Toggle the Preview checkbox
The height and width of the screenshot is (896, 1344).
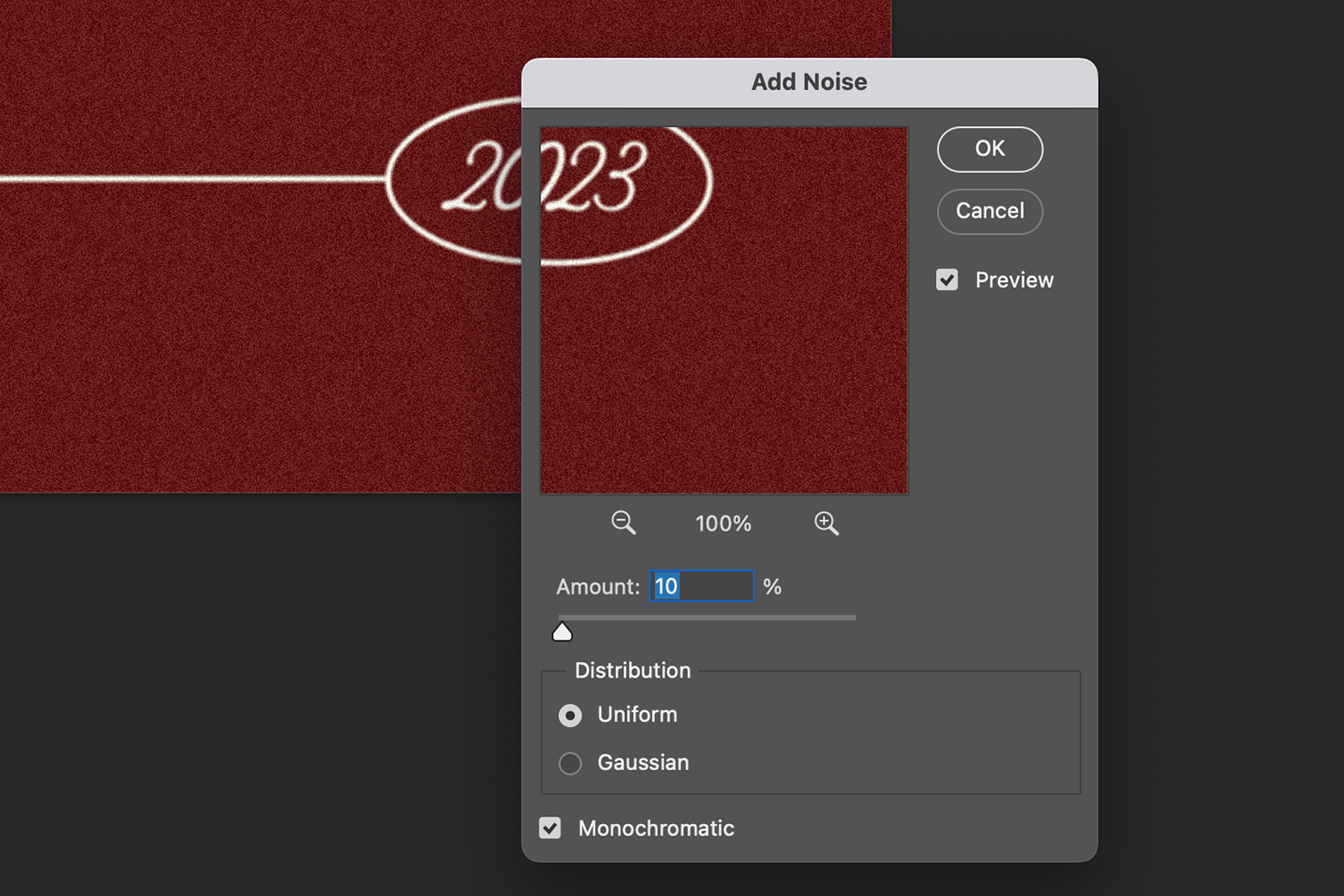pyautogui.click(x=947, y=280)
